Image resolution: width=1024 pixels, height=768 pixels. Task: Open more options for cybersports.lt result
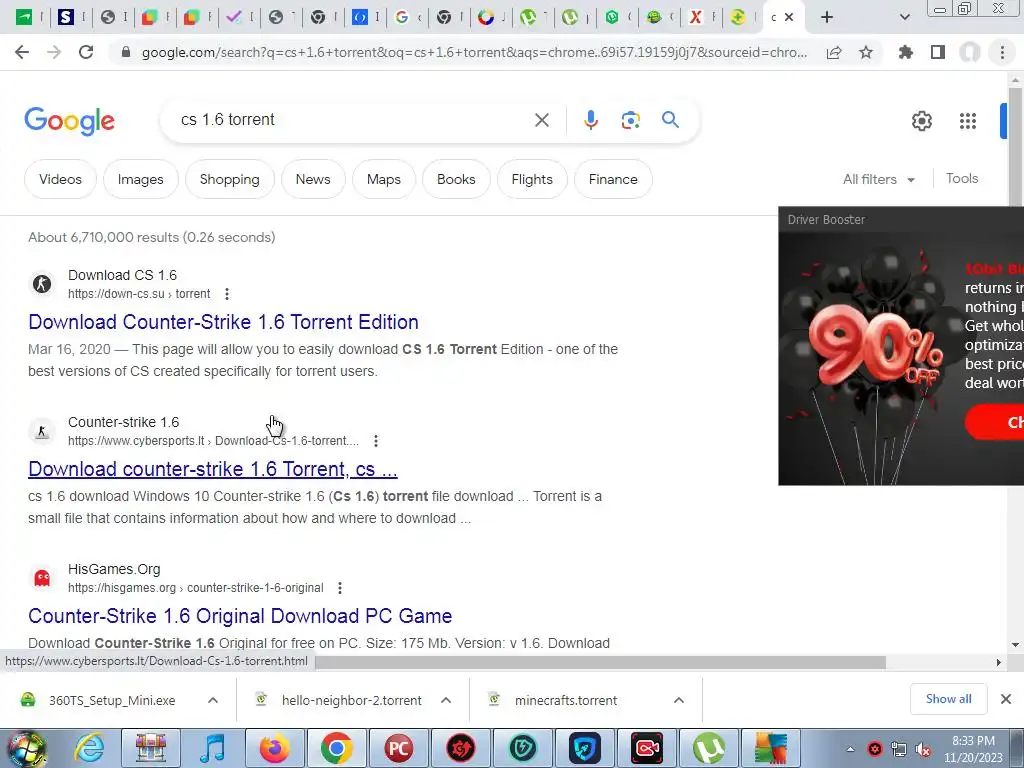click(376, 441)
